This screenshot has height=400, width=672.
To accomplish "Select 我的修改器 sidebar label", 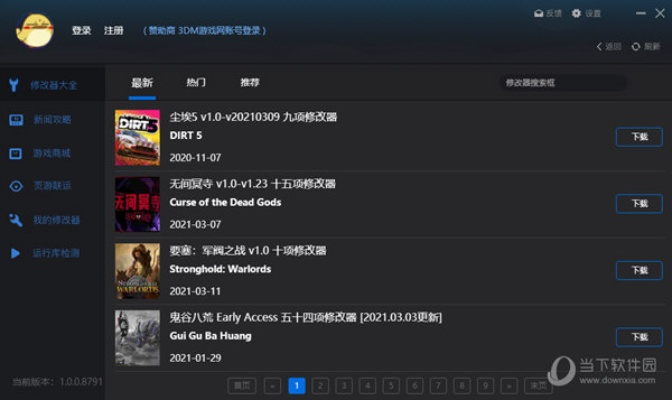I will 57,220.
